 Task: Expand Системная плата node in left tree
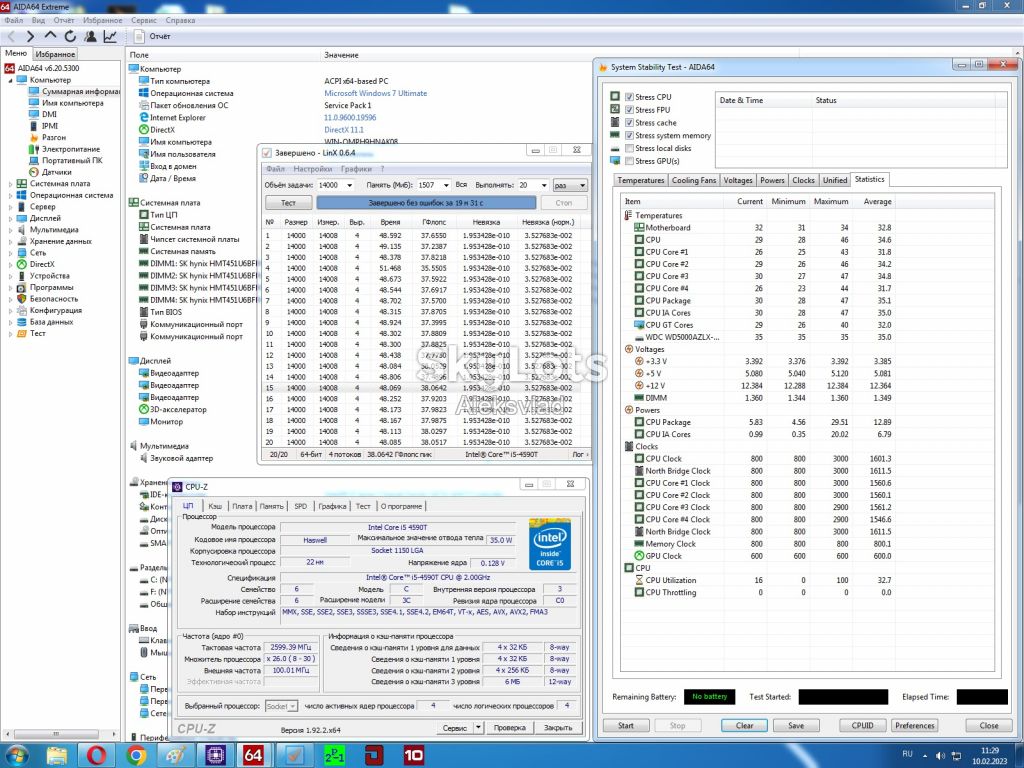click(x=10, y=184)
